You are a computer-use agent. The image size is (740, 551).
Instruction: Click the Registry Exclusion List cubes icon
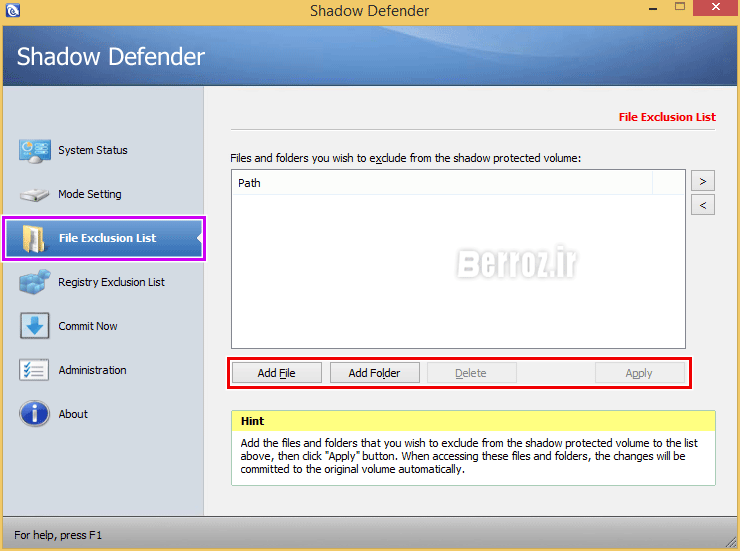tap(34, 282)
